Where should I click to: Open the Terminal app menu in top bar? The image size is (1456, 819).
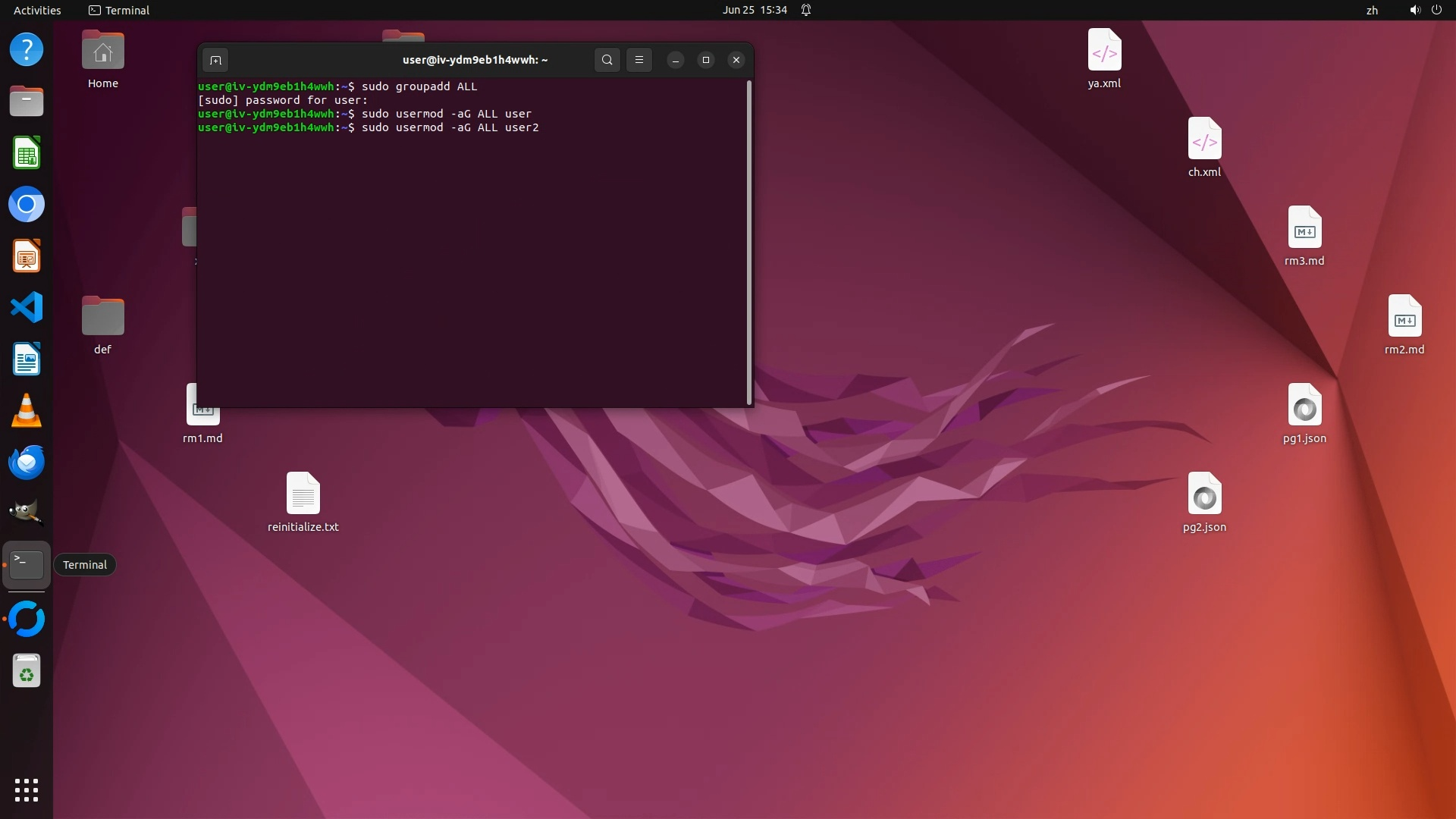(119, 10)
